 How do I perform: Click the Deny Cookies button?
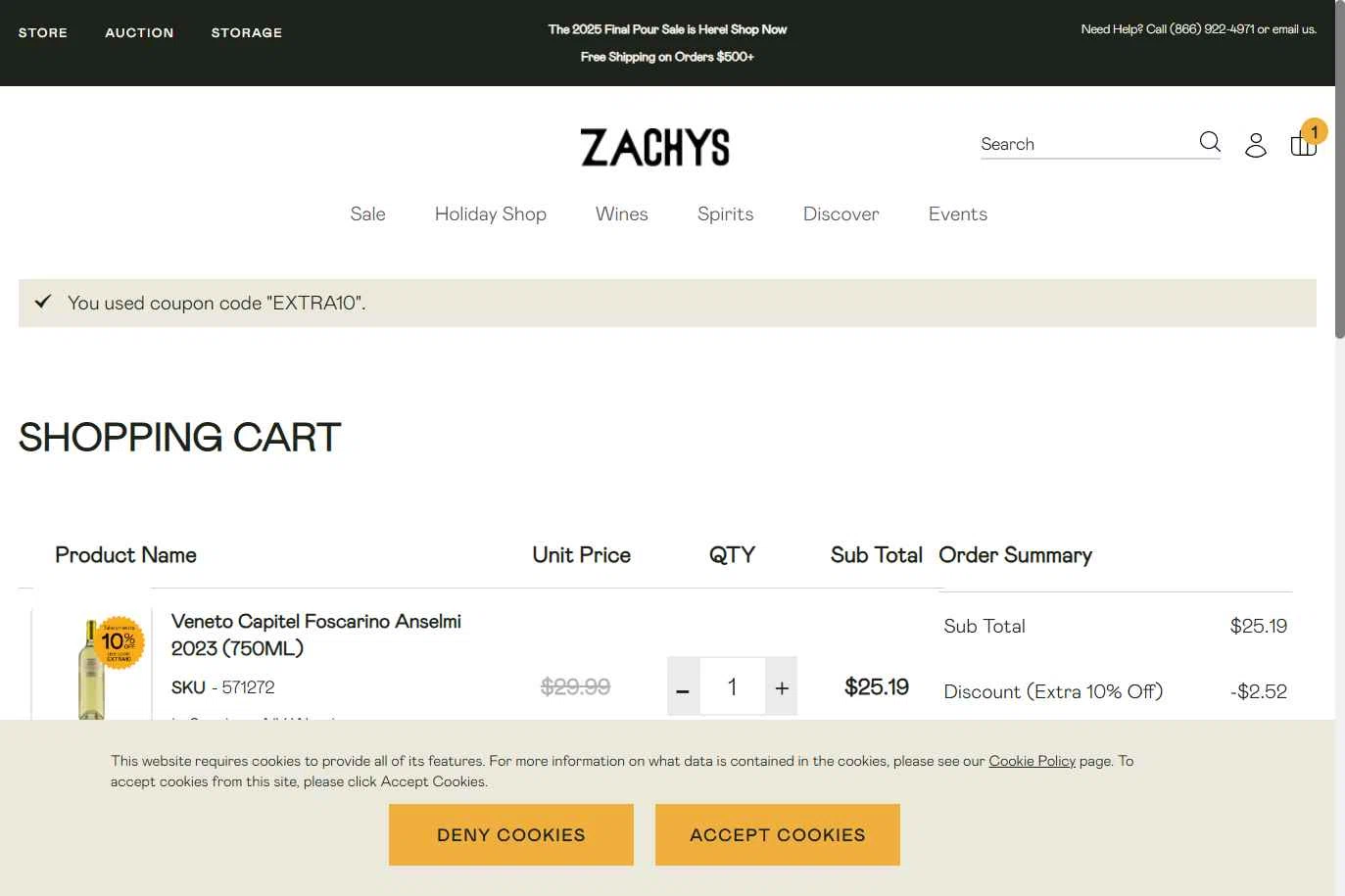point(511,835)
